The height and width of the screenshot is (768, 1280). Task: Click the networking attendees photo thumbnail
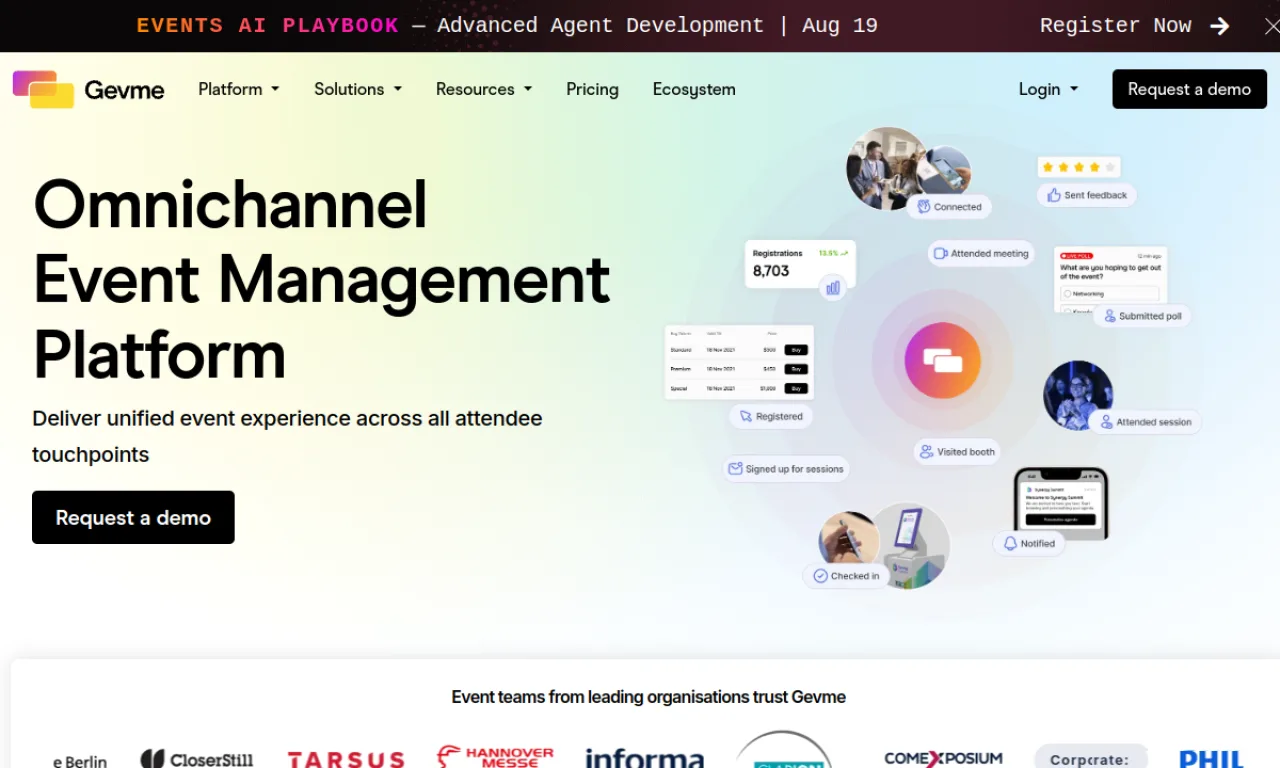(888, 168)
